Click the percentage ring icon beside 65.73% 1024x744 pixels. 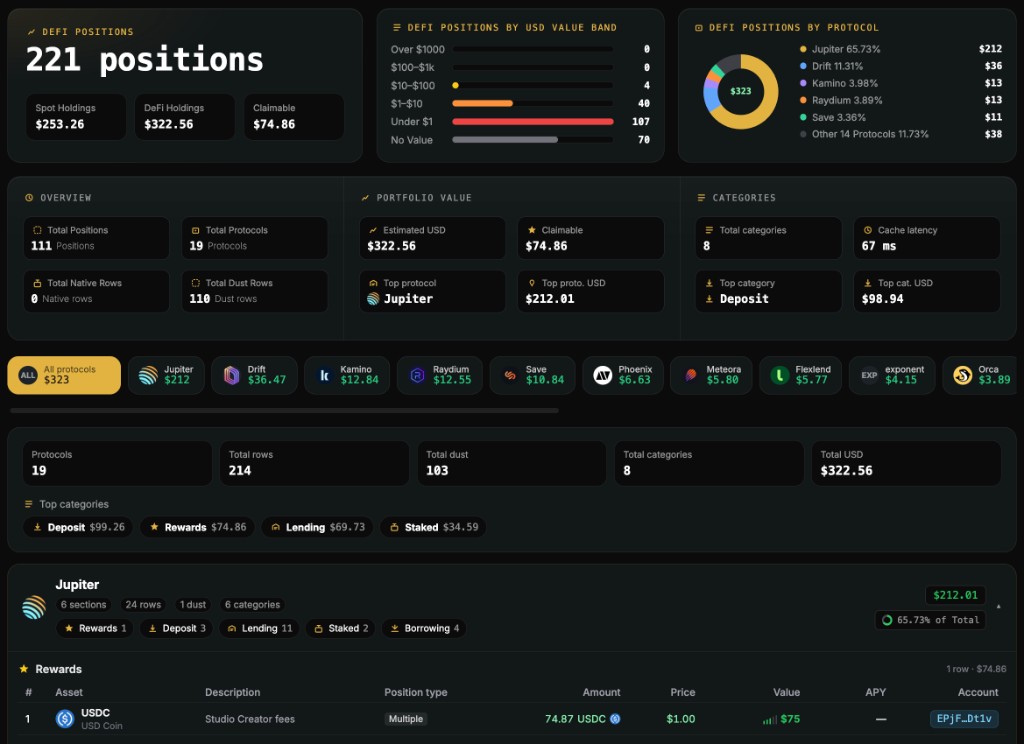887,620
